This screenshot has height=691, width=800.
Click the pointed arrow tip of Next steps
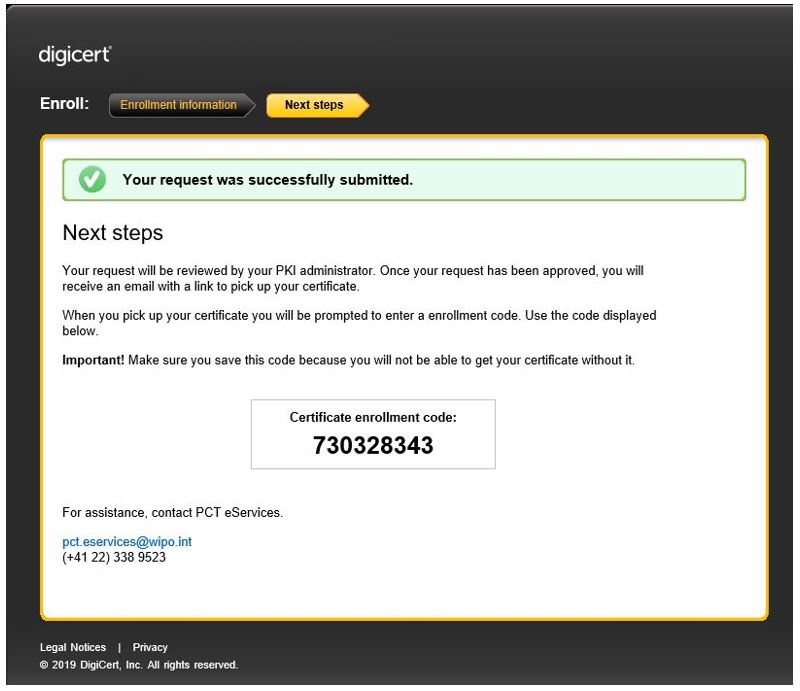pyautogui.click(x=363, y=105)
